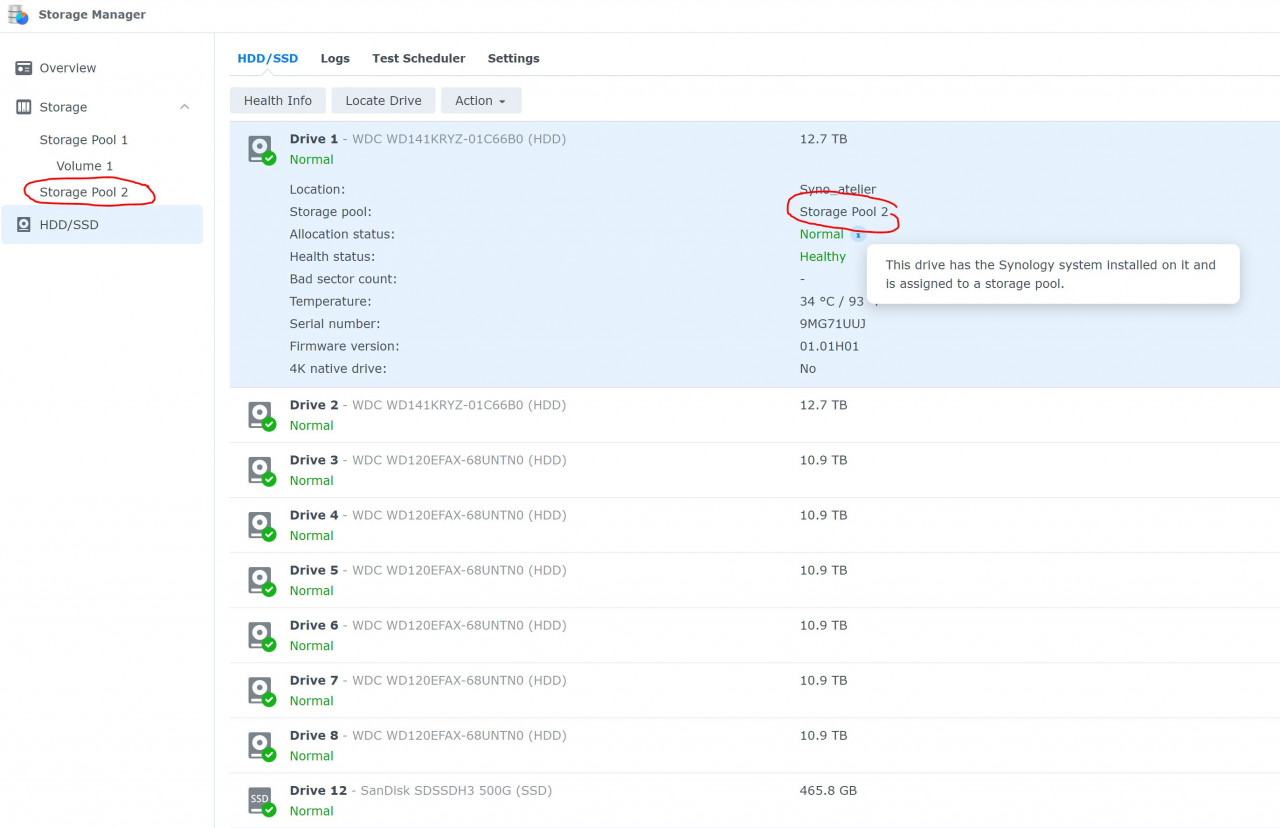
Task: Click the Storage sidebar icon
Action: tap(24, 107)
